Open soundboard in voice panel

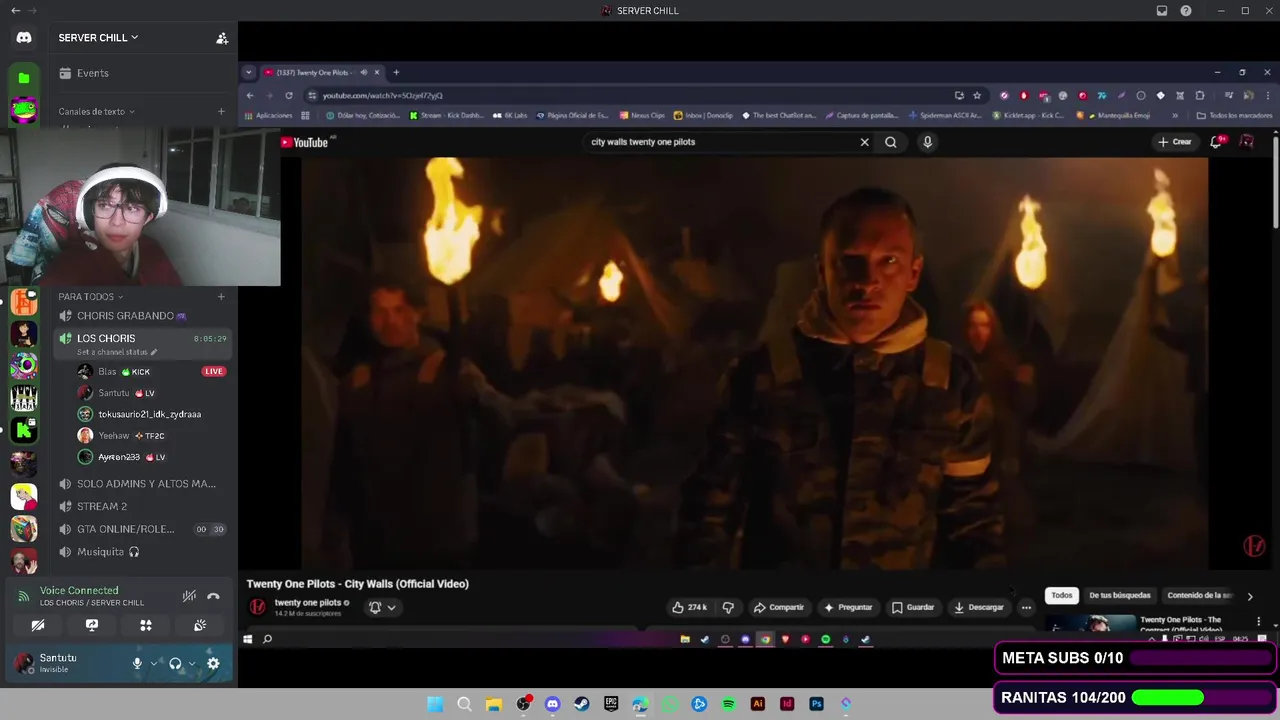pyautogui.click(x=200, y=625)
